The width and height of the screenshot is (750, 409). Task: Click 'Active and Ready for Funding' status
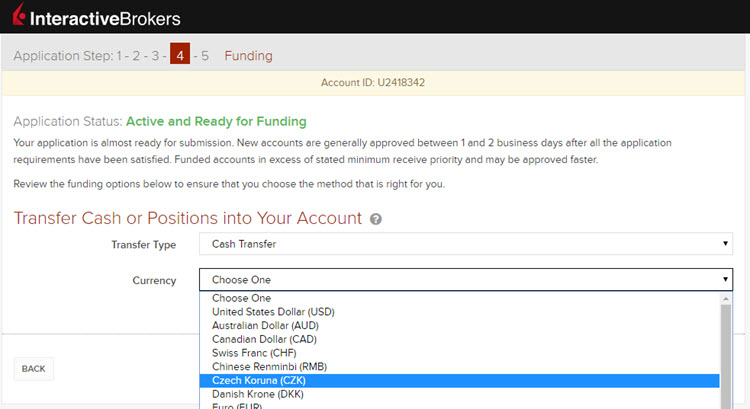click(216, 122)
